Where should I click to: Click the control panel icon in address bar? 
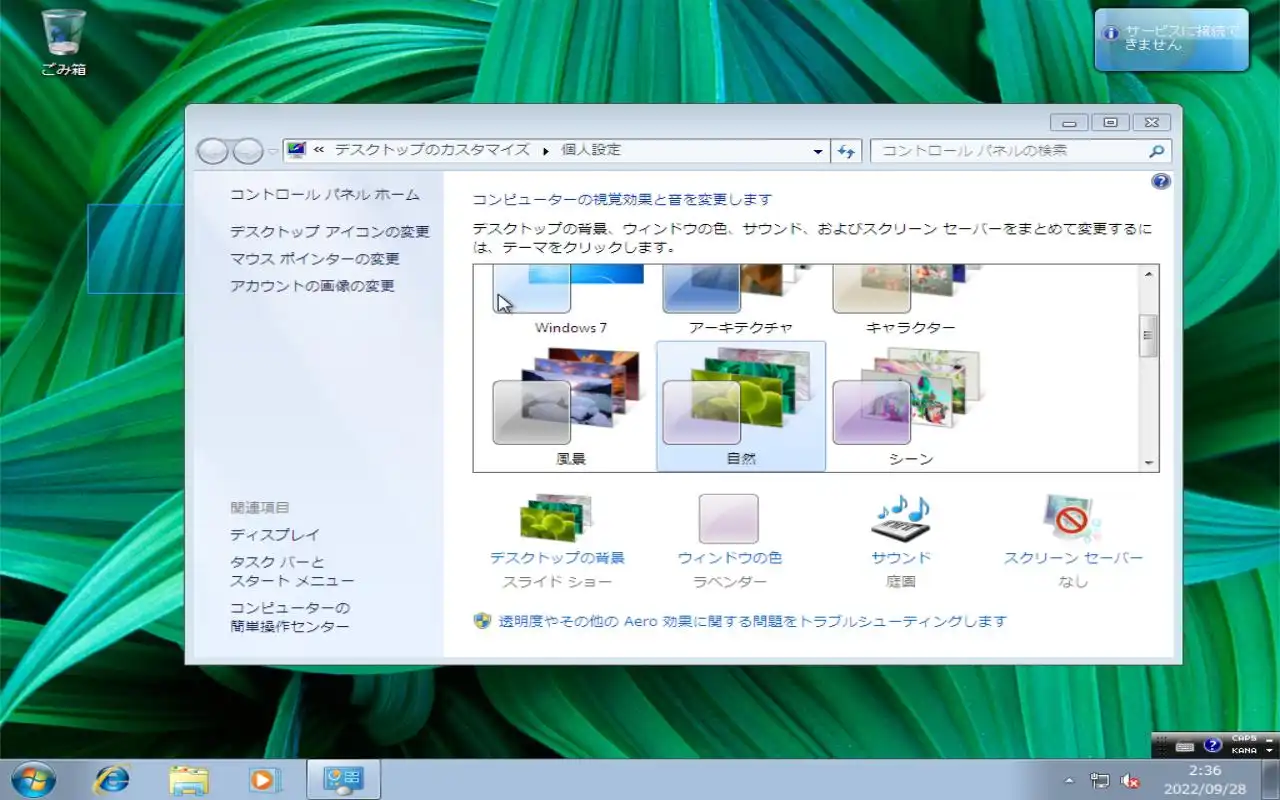point(296,150)
